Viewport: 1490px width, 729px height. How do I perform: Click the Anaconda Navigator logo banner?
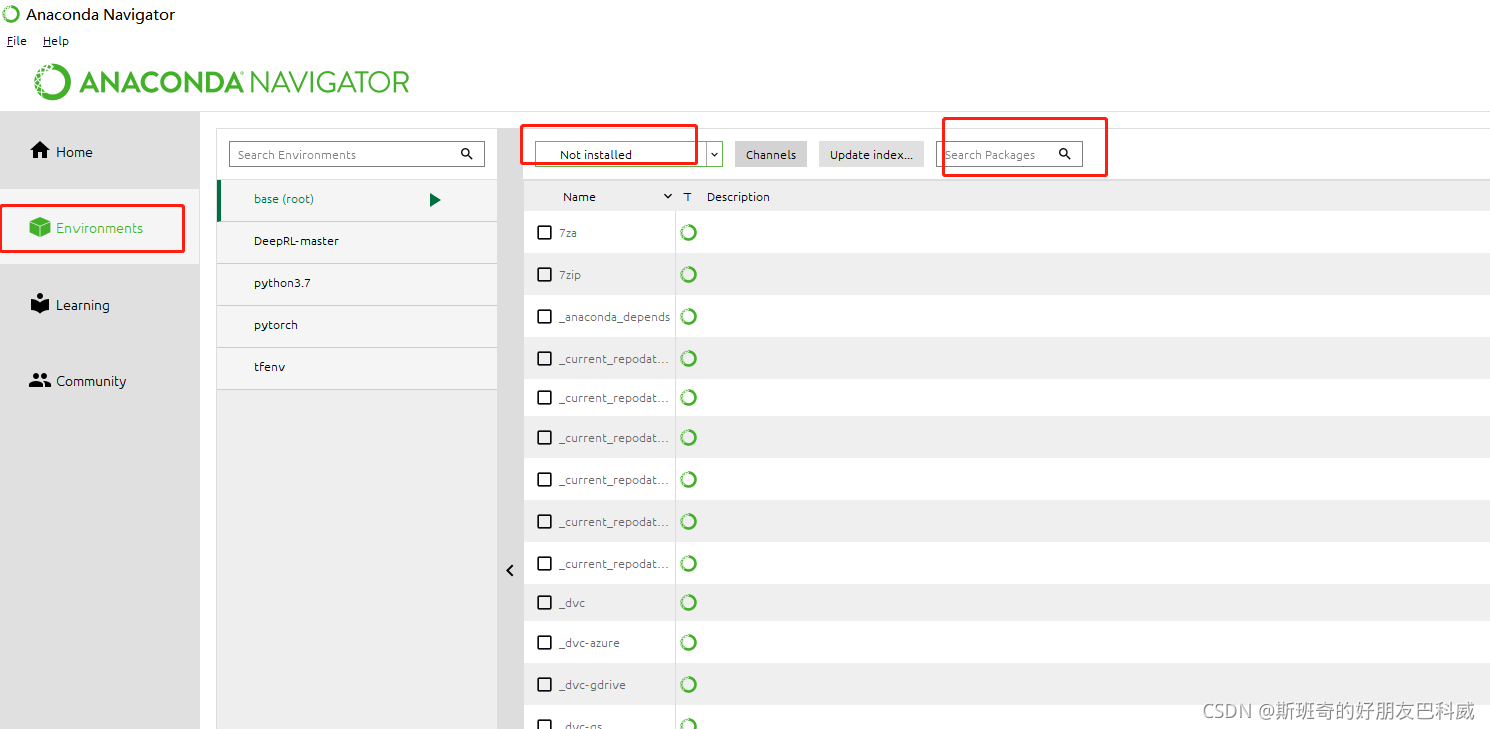[x=221, y=82]
